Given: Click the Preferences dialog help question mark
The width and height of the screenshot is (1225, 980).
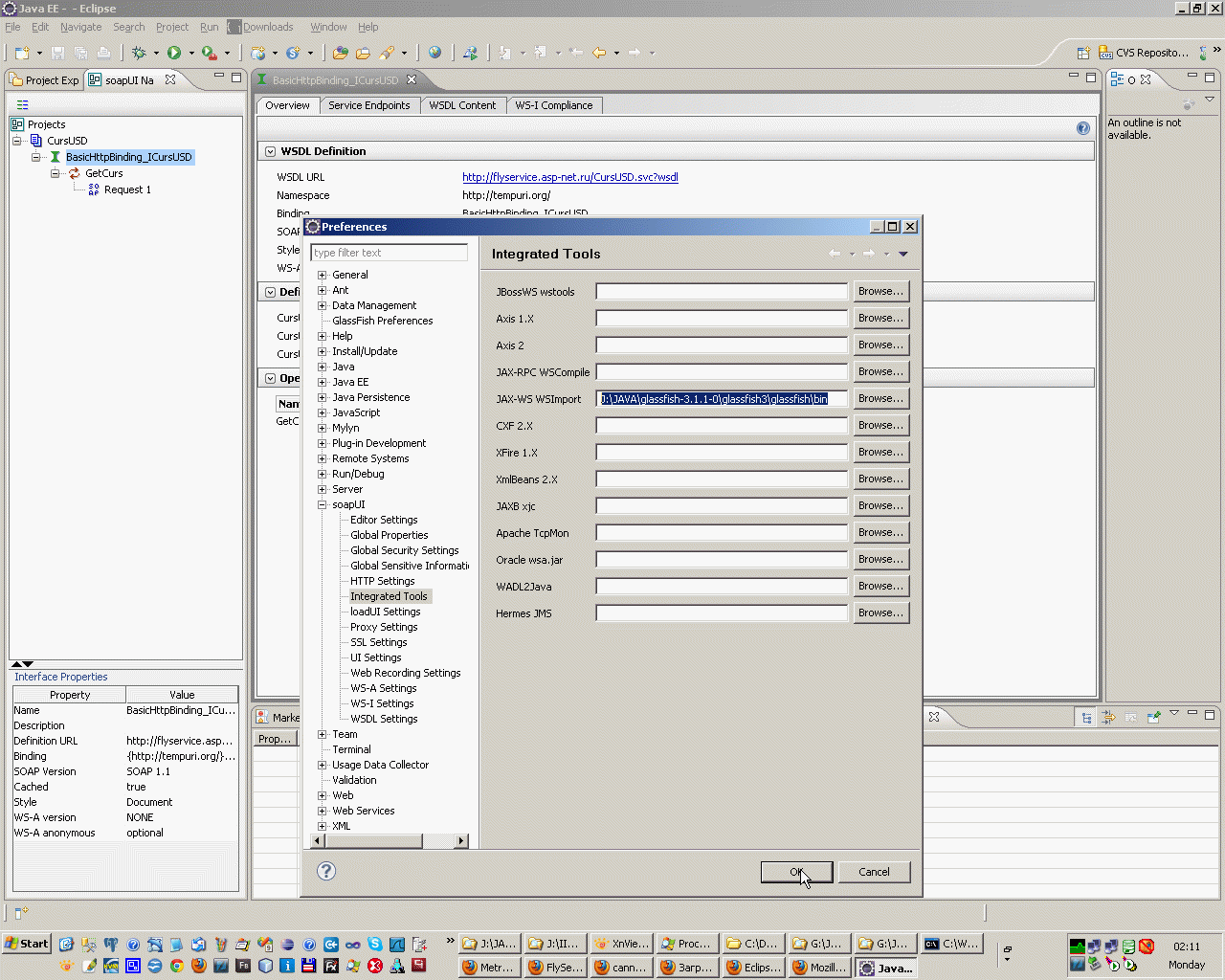Looking at the screenshot, I should [x=326, y=871].
